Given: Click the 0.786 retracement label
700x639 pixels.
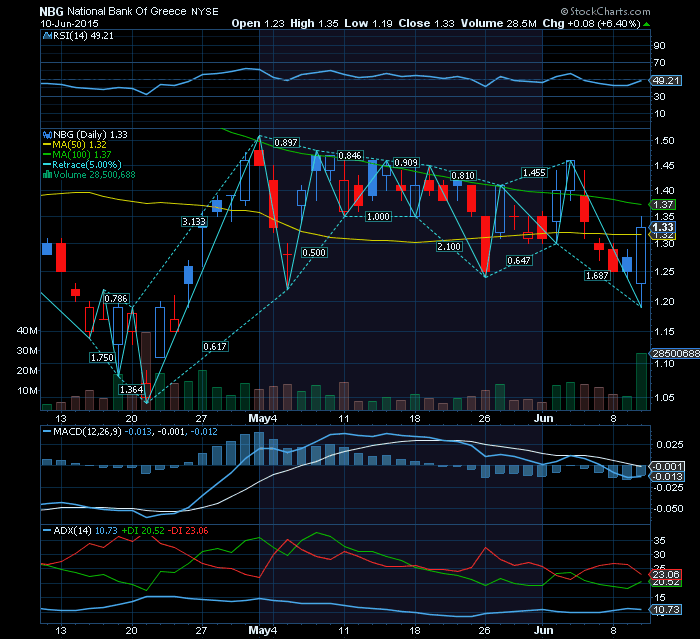Looking at the screenshot, I should tap(116, 298).
